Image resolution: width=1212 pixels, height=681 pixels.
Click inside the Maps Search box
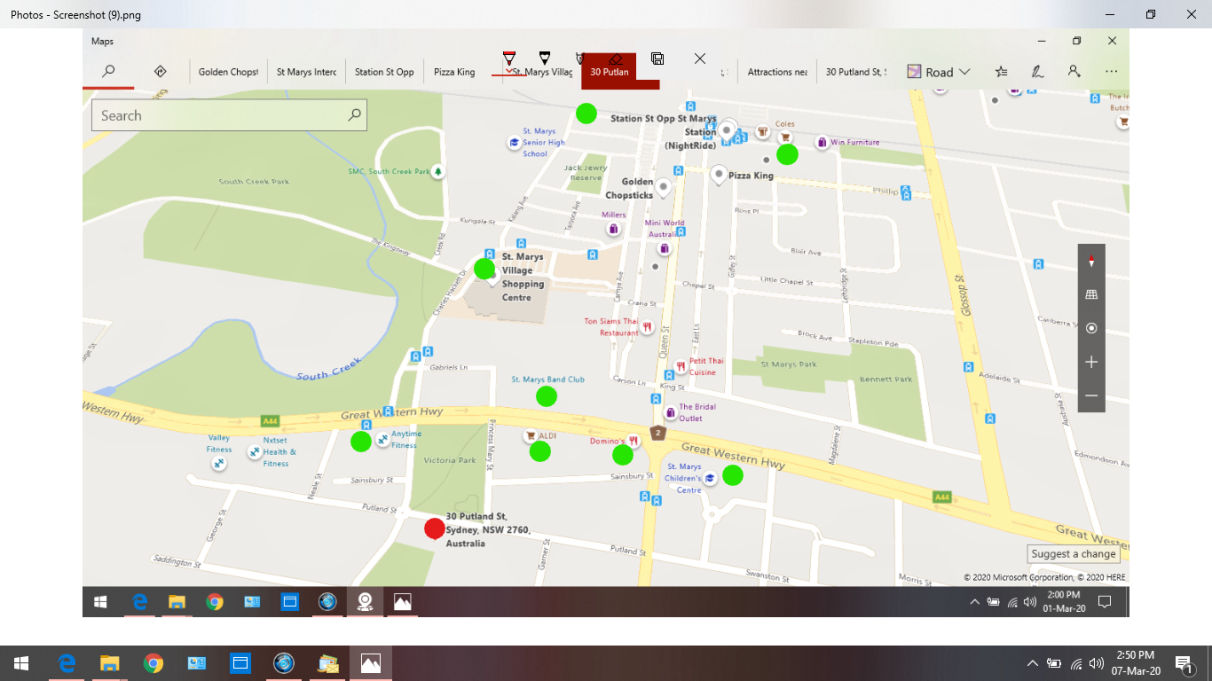pos(218,116)
